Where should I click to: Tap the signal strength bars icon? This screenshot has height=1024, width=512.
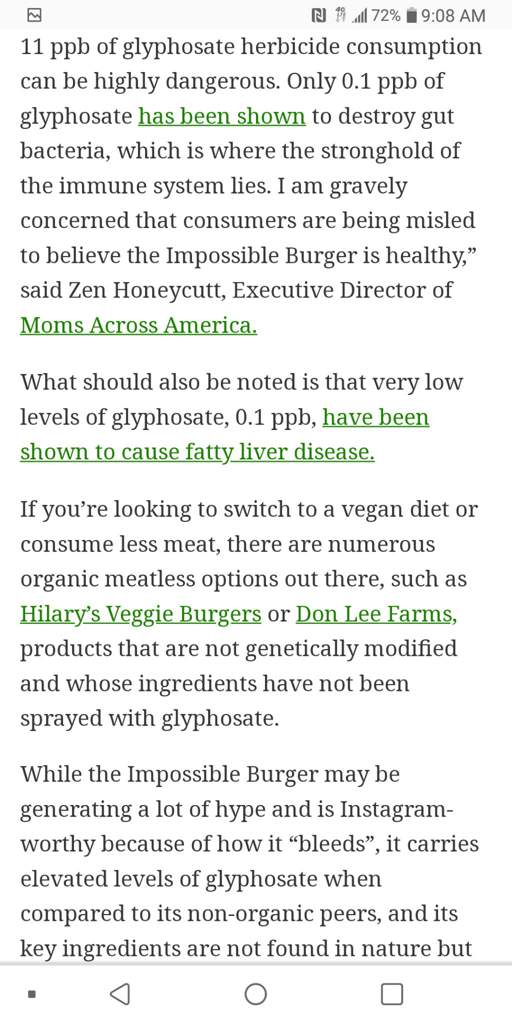(358, 15)
